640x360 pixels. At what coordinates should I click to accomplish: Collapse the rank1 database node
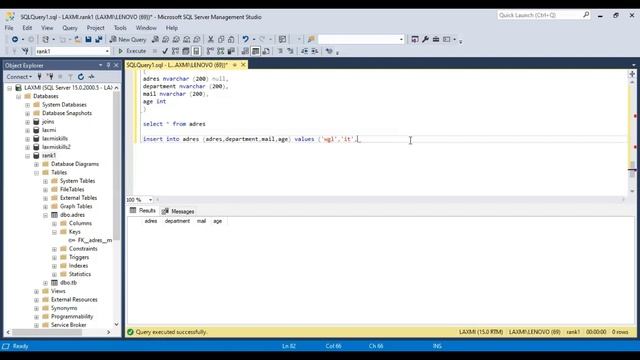[27, 156]
